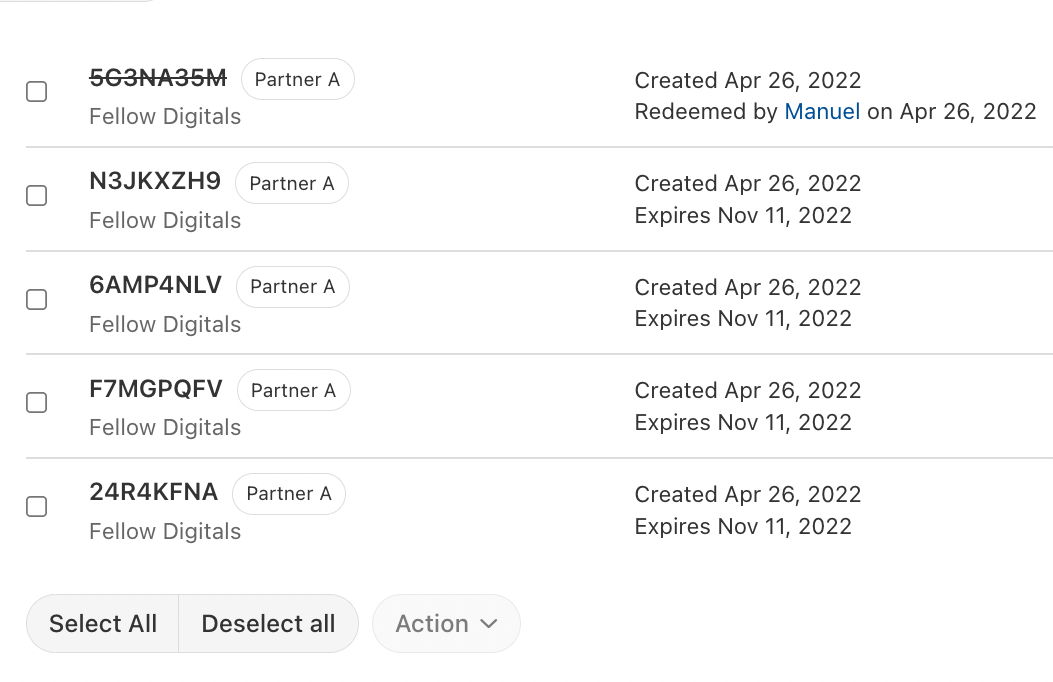The width and height of the screenshot is (1053, 682).
Task: Tick the 6AMP4NLV row checkbox
Action: [x=36, y=300]
